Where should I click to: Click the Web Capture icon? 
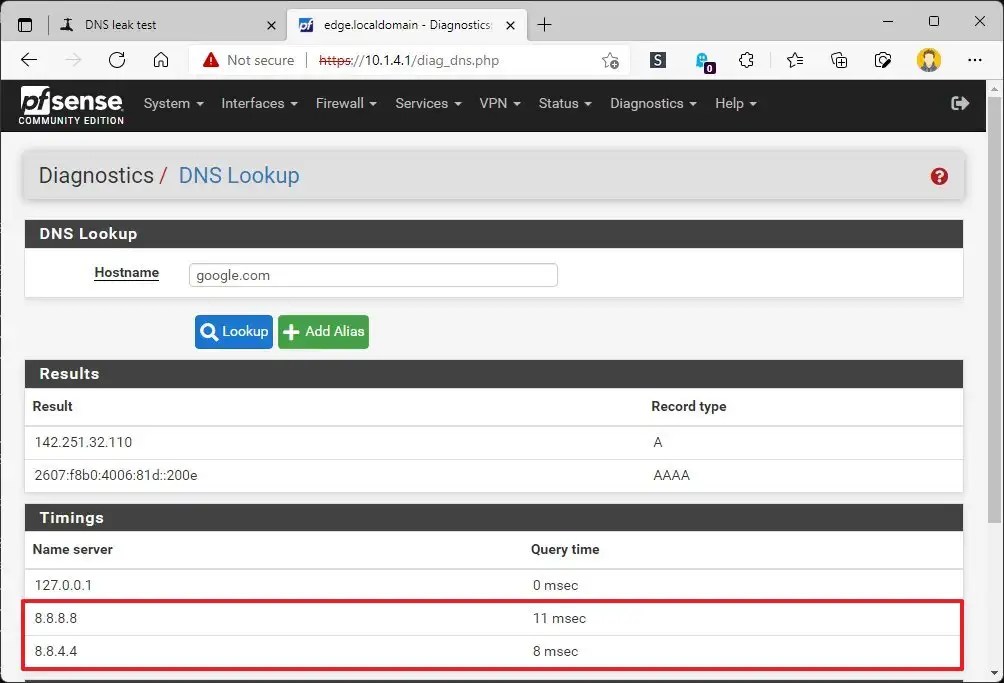click(884, 60)
